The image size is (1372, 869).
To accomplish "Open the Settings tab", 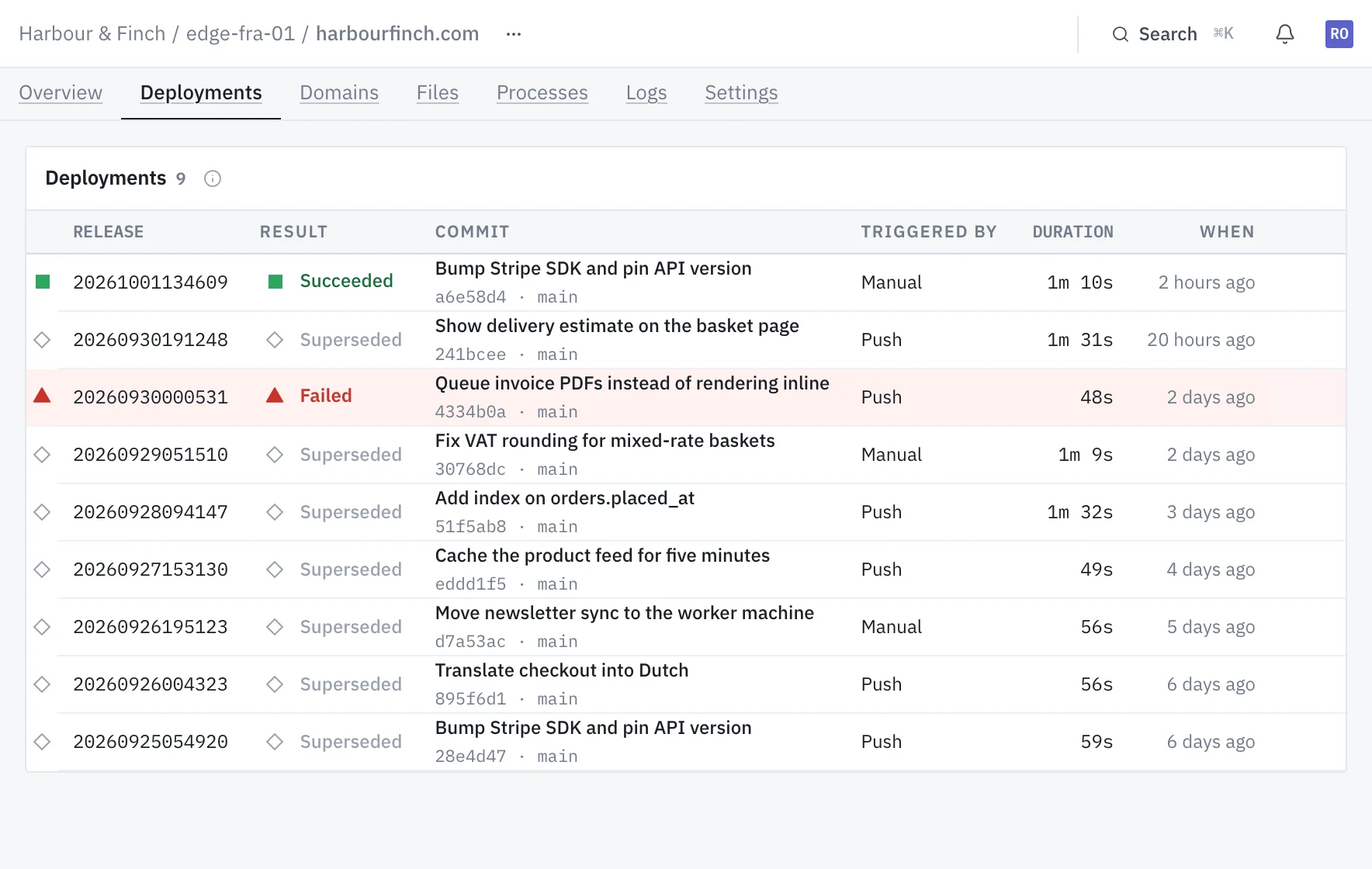I will (741, 92).
